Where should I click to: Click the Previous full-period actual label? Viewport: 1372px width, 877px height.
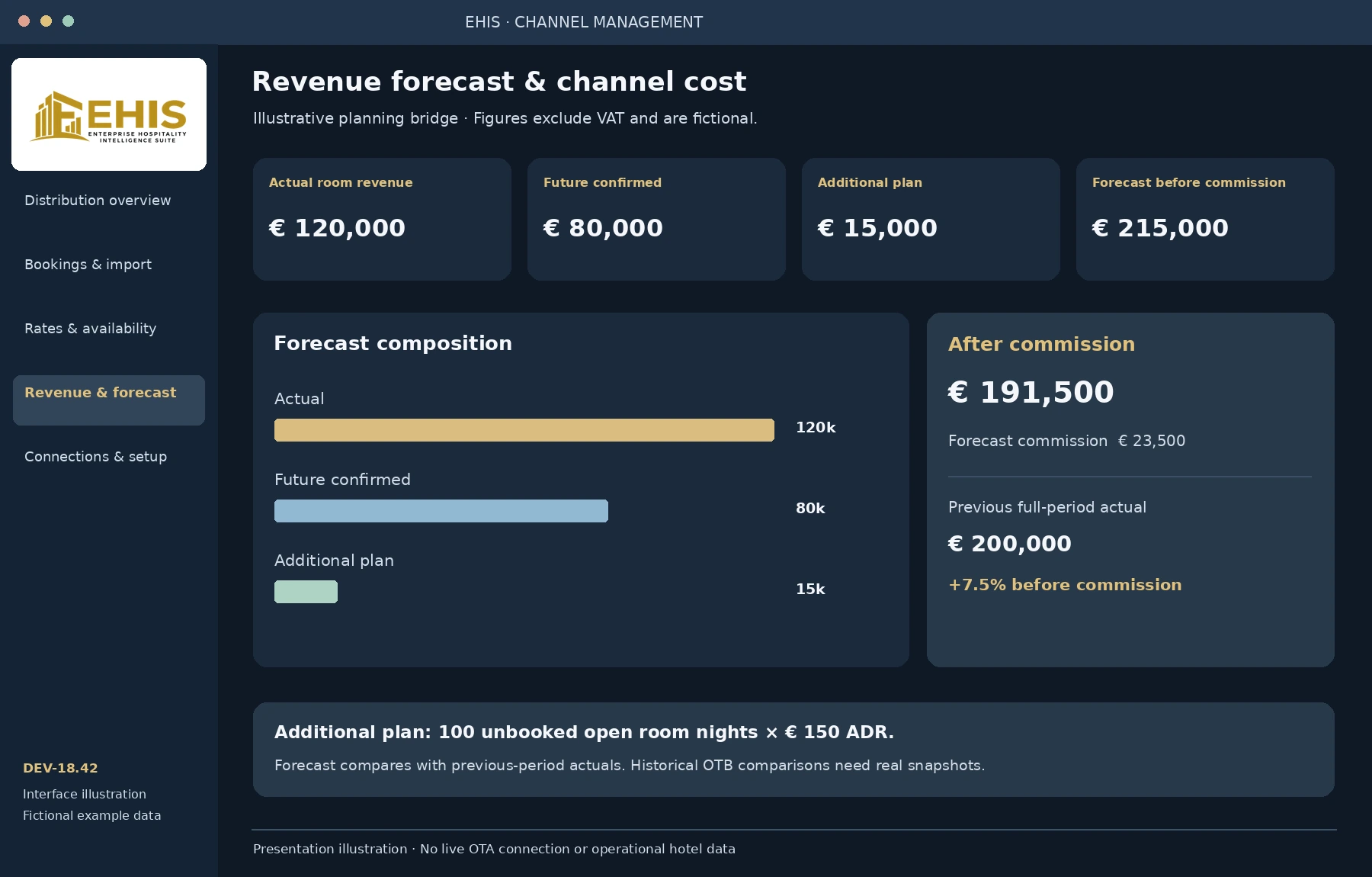click(x=1047, y=507)
